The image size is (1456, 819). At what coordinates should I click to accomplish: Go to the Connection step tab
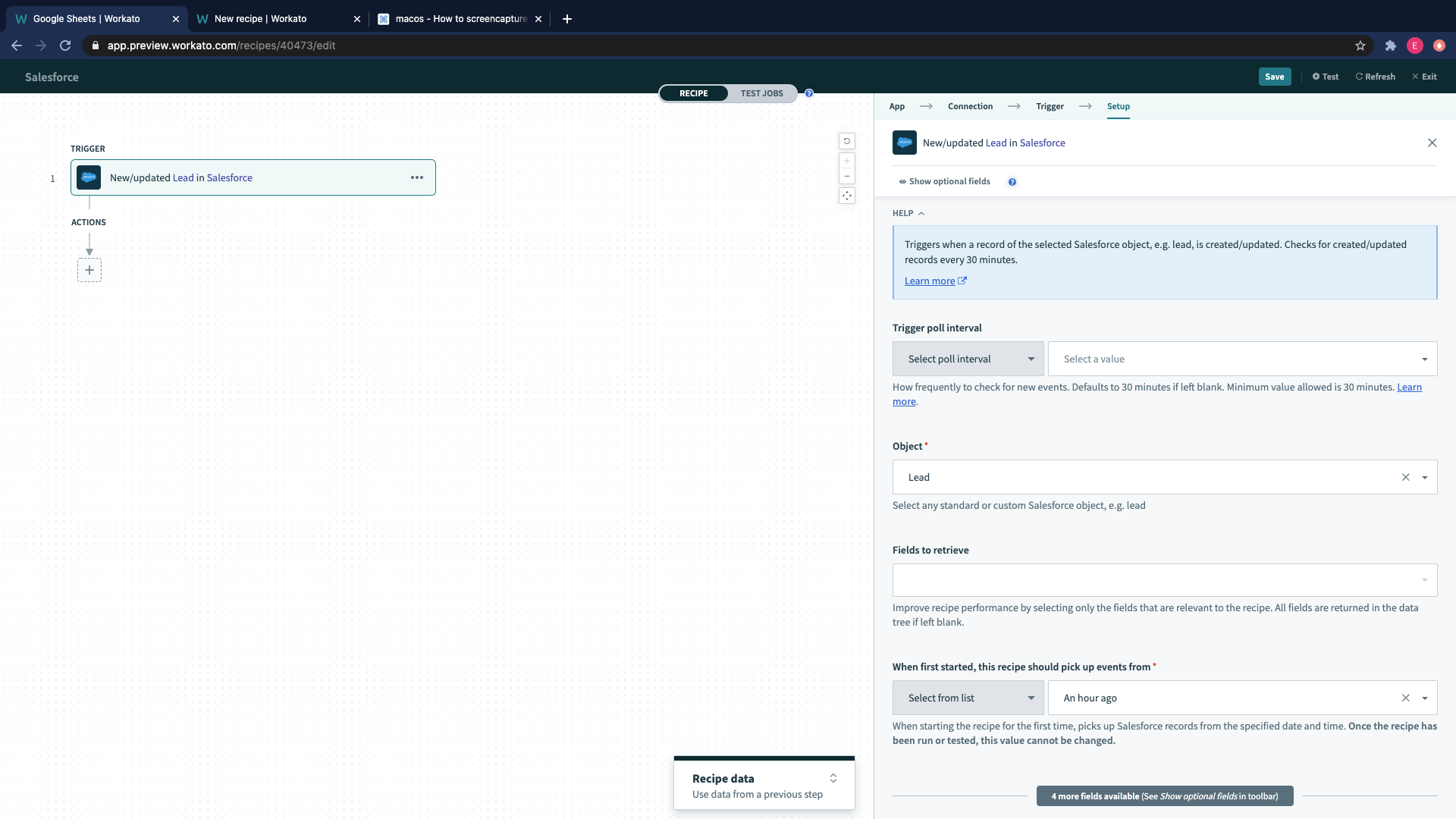coord(970,106)
